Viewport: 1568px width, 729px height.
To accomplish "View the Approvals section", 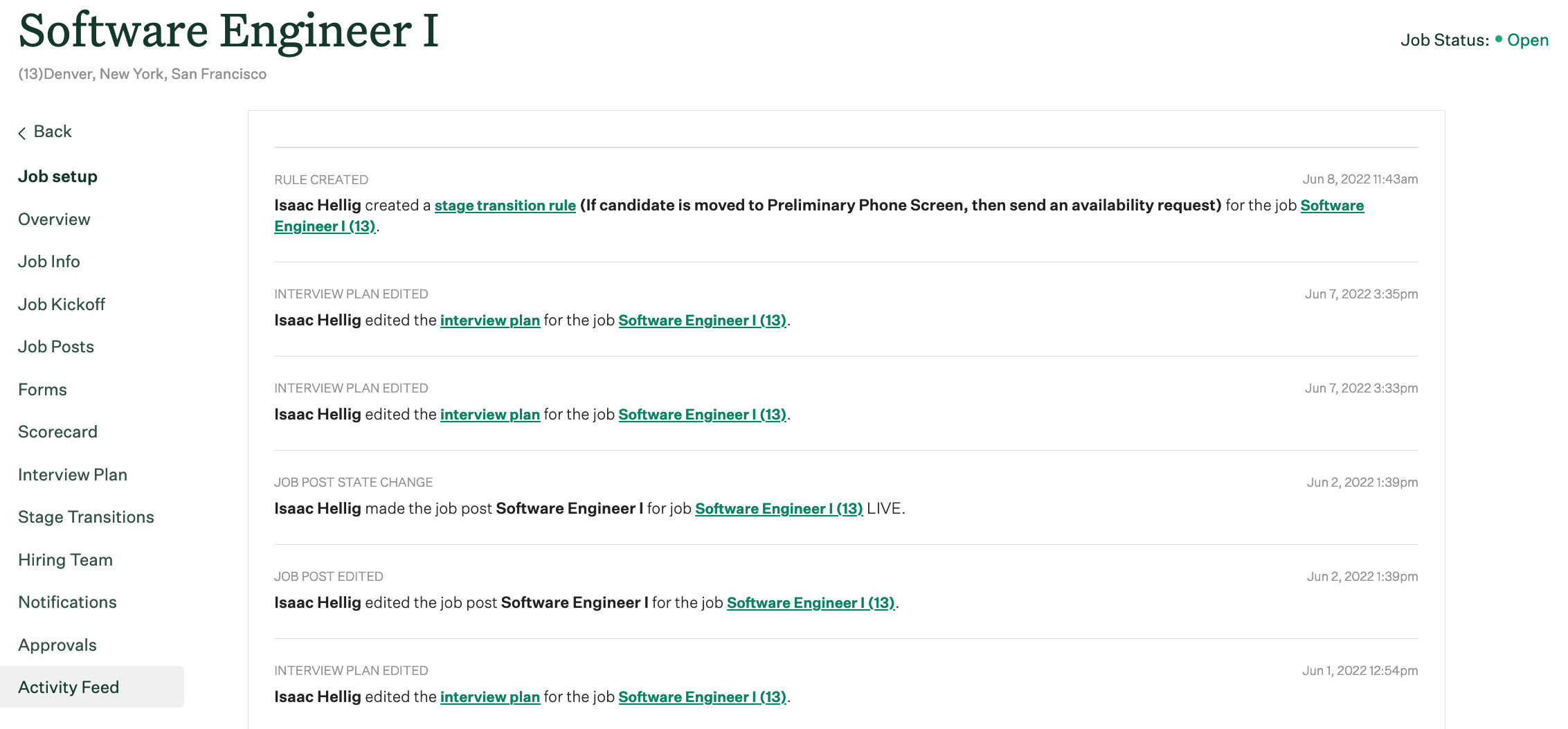I will 57,645.
